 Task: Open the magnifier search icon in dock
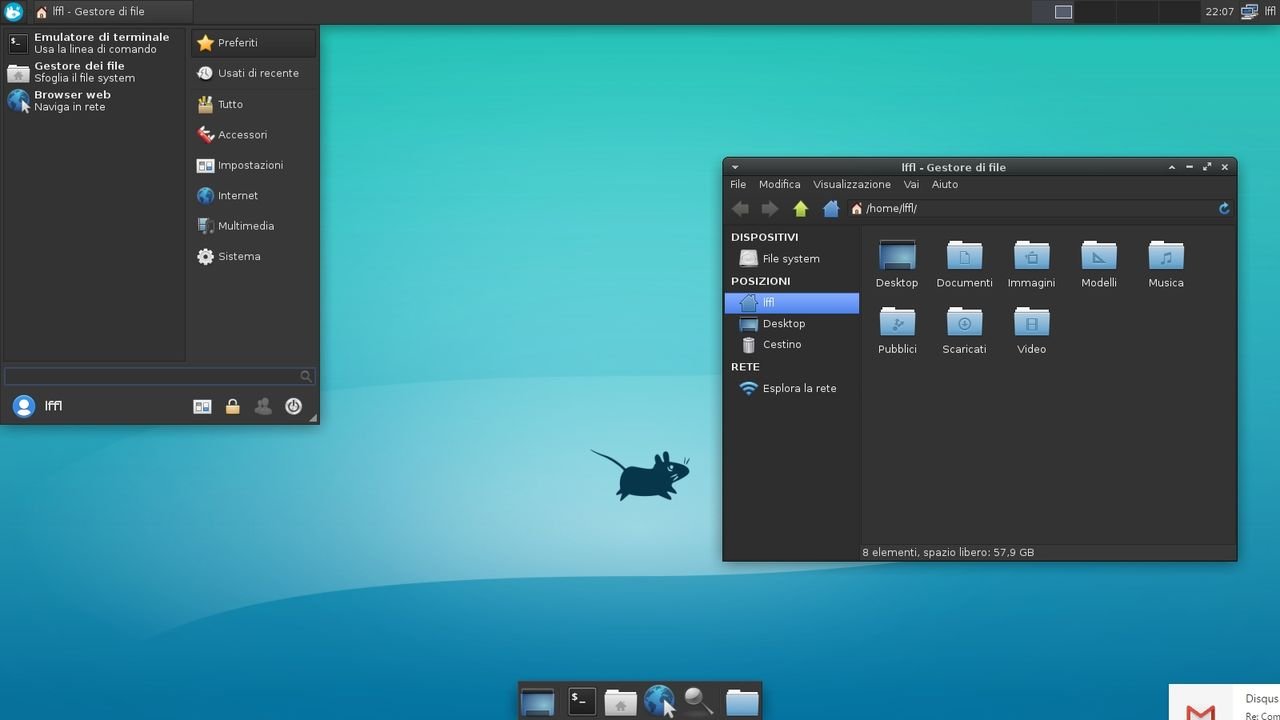click(x=698, y=701)
